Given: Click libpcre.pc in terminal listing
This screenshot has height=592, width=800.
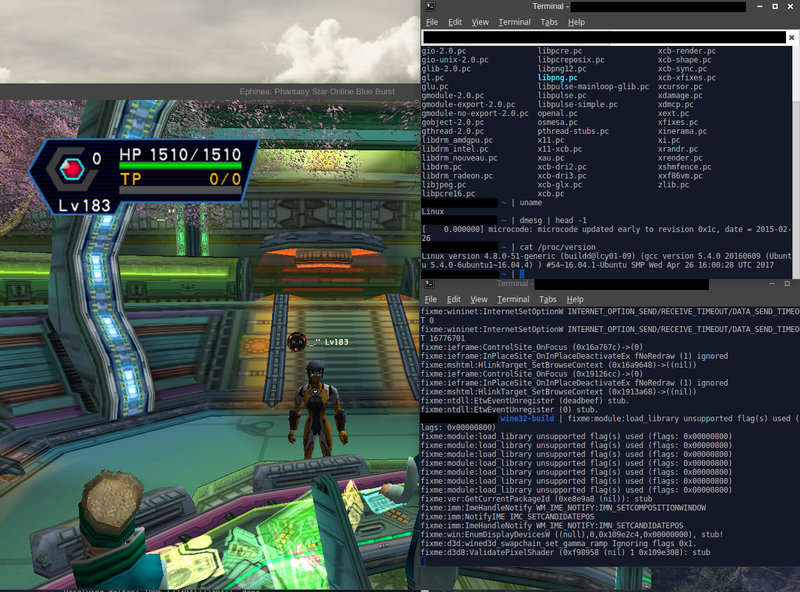Looking at the screenshot, I should [560, 51].
